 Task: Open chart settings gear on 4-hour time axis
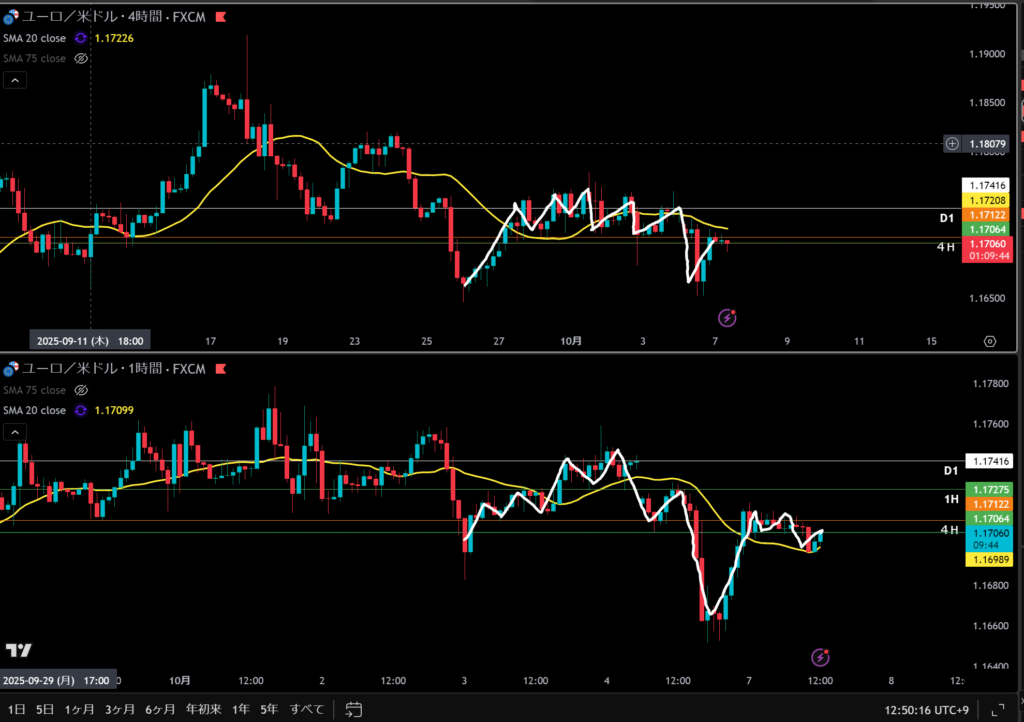[x=990, y=341]
